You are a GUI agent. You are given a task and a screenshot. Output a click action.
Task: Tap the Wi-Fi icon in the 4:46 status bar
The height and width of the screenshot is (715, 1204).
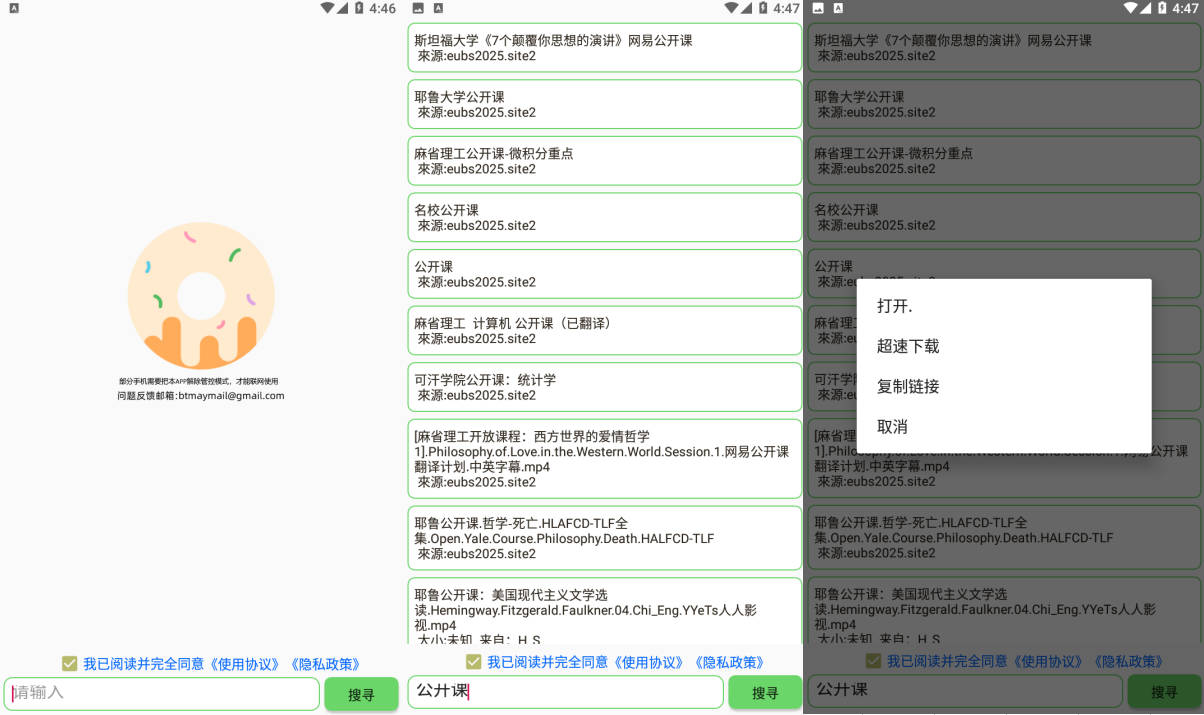328,8
